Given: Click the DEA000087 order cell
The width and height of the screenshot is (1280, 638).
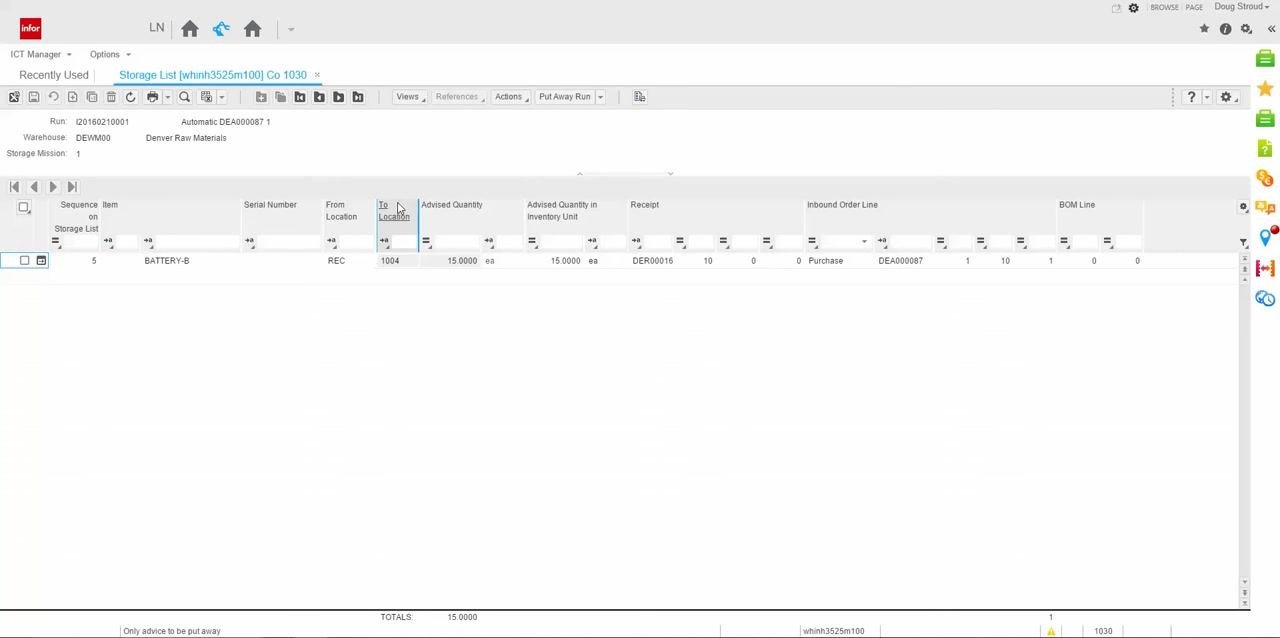Looking at the screenshot, I should pos(901,261).
